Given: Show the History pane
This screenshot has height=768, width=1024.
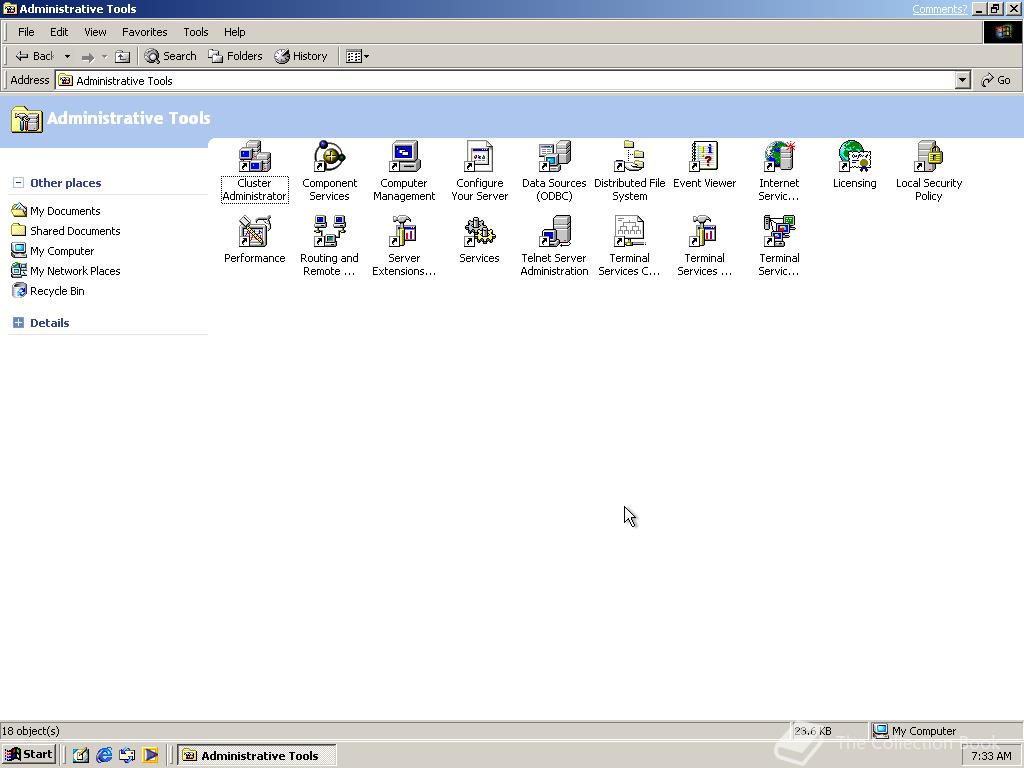Looking at the screenshot, I should tap(300, 57).
